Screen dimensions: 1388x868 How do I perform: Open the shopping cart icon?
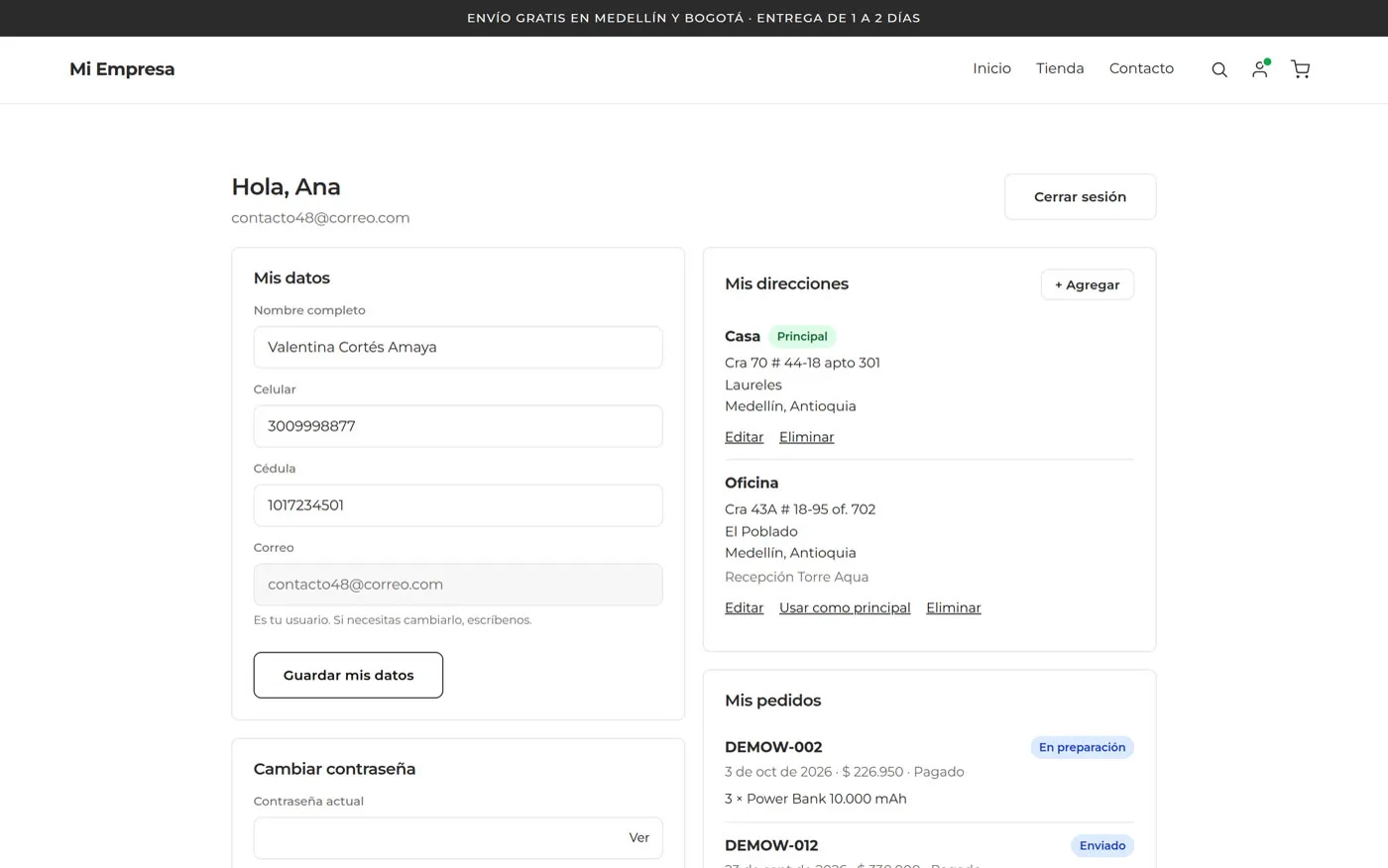(x=1301, y=68)
